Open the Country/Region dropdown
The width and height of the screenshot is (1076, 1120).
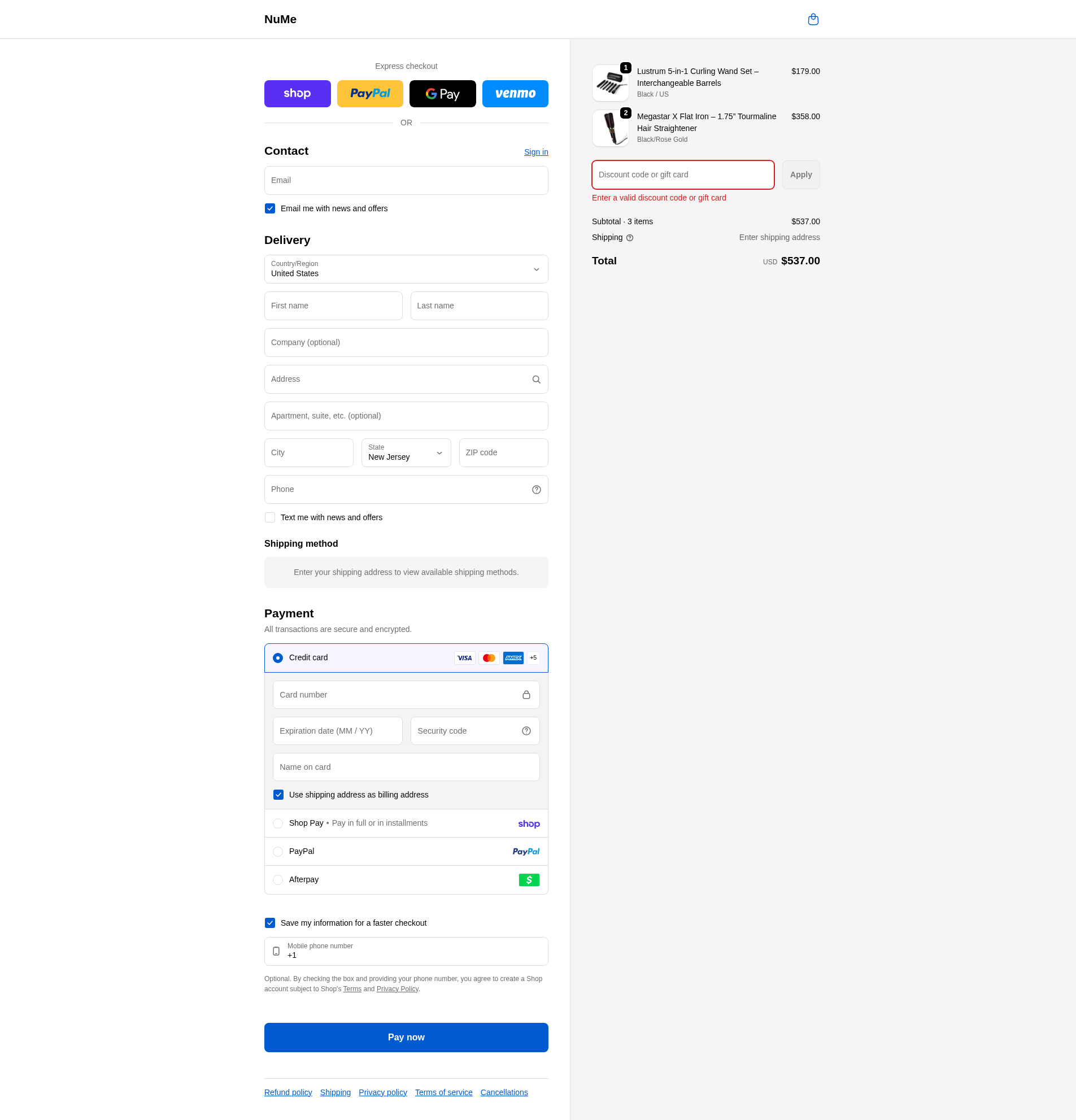(406, 269)
